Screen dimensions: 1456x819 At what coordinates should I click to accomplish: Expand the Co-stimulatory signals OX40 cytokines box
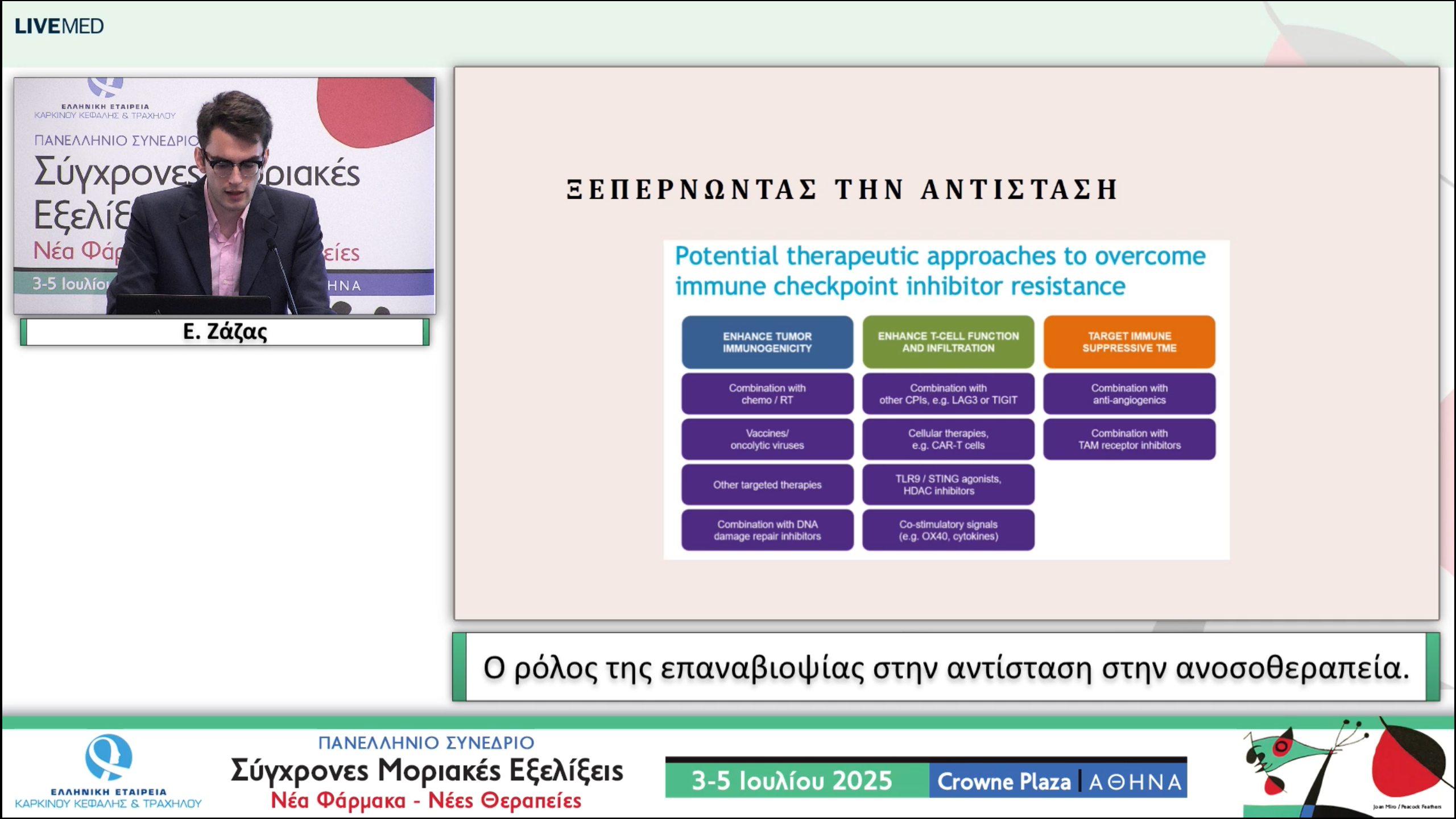point(948,530)
